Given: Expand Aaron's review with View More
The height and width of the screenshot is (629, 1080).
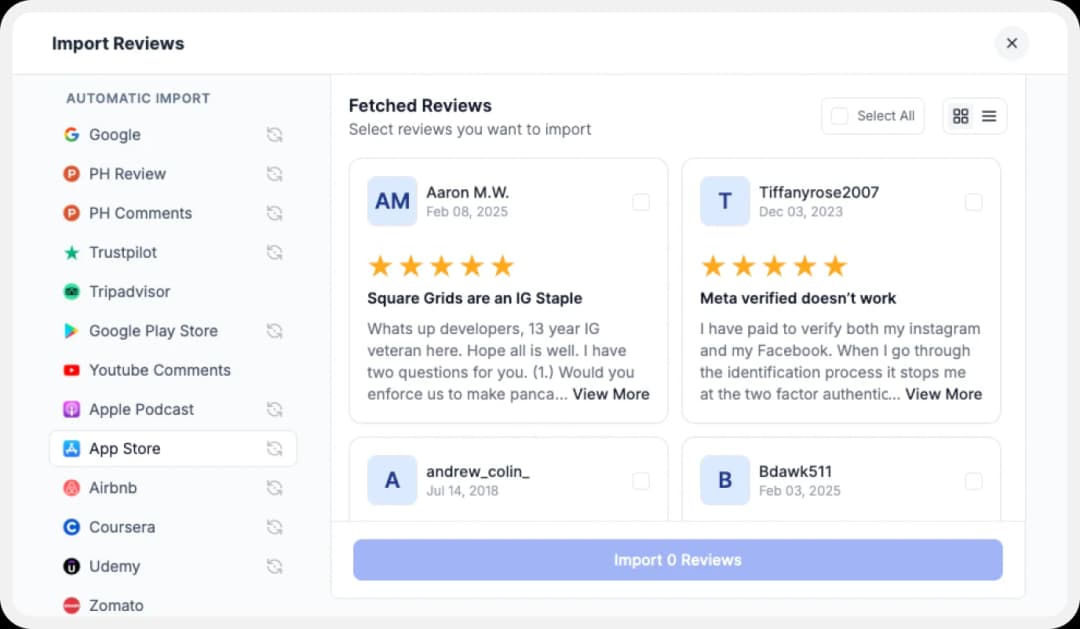Looking at the screenshot, I should point(611,394).
